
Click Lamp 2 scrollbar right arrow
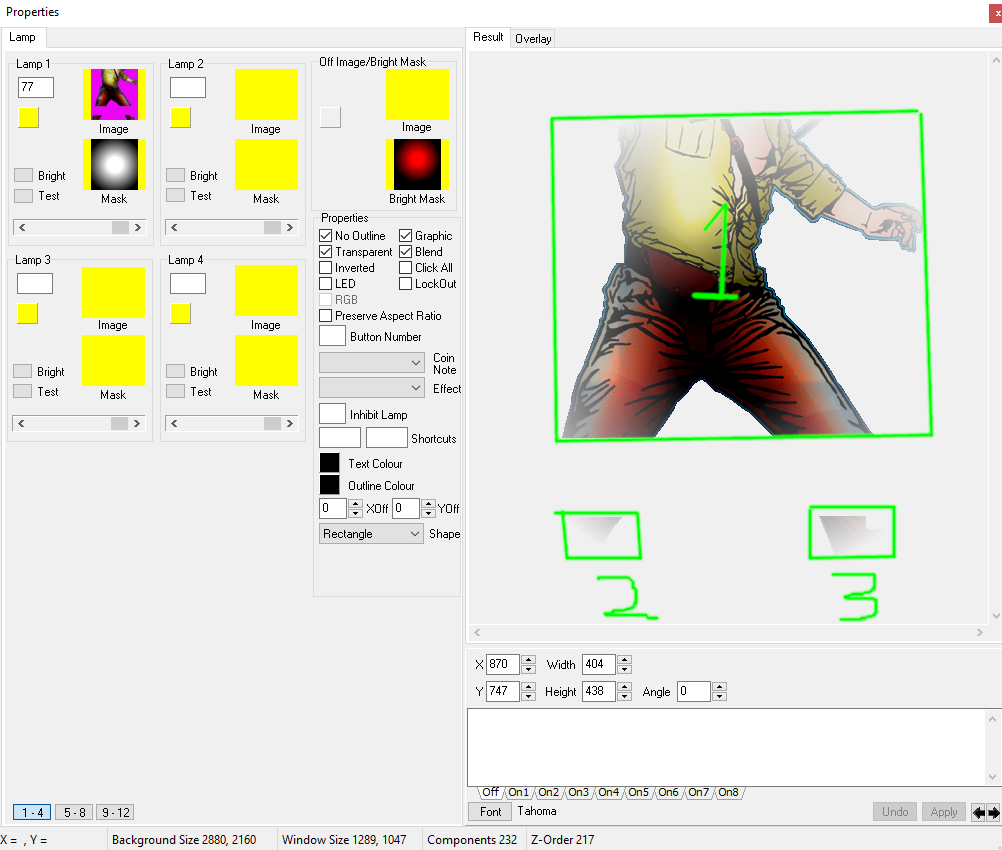[289, 228]
